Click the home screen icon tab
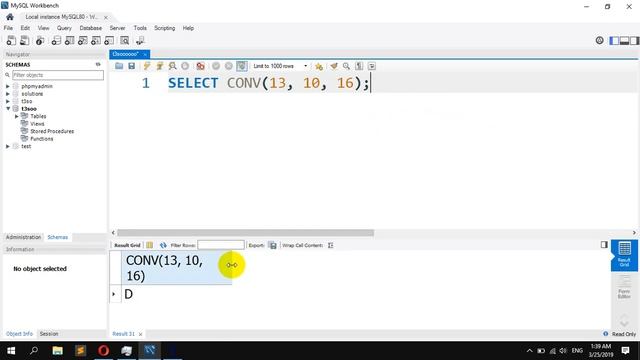 (x=10, y=17)
